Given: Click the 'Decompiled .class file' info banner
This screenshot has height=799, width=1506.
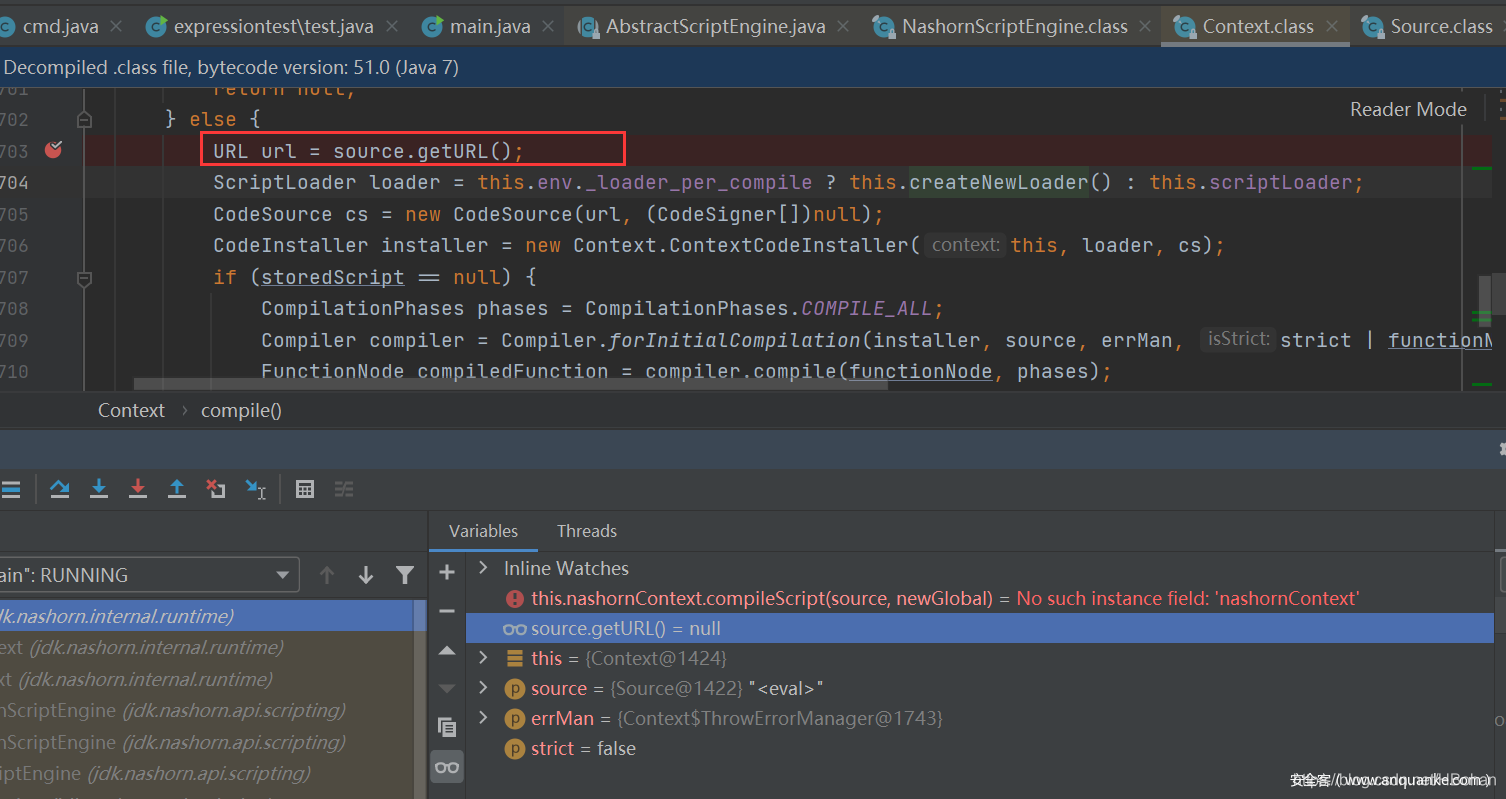Looking at the screenshot, I should (753, 68).
